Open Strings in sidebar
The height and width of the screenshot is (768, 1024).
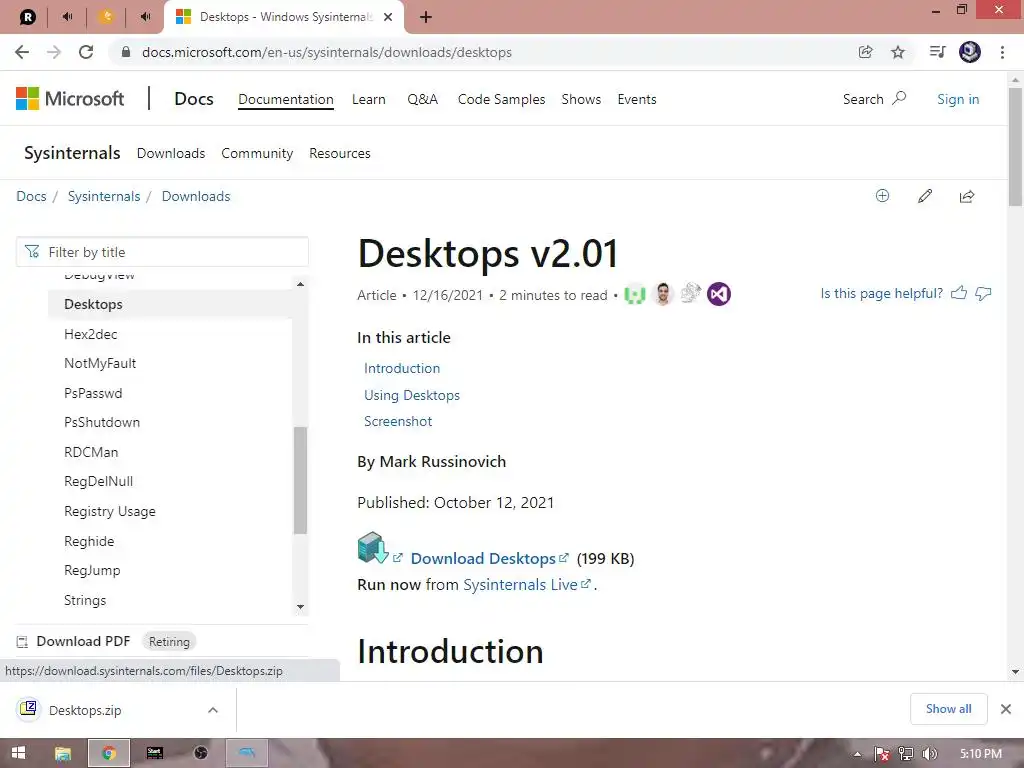[x=85, y=600]
